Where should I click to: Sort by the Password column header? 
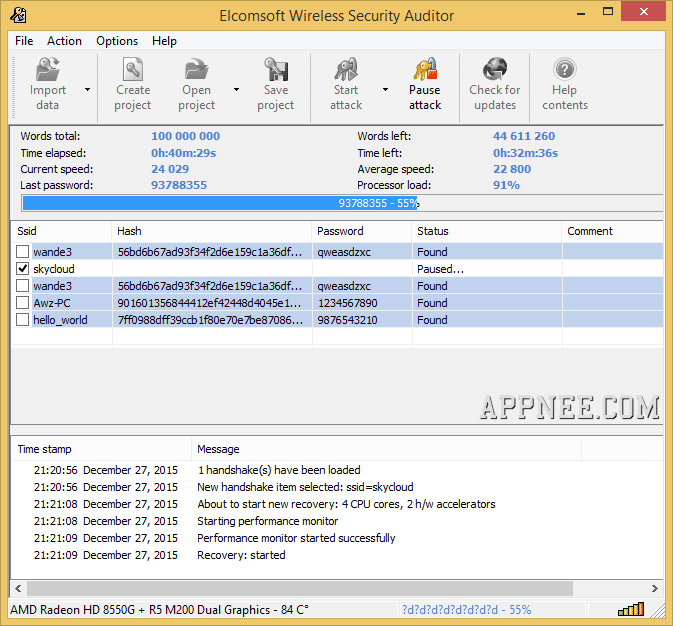(x=362, y=231)
